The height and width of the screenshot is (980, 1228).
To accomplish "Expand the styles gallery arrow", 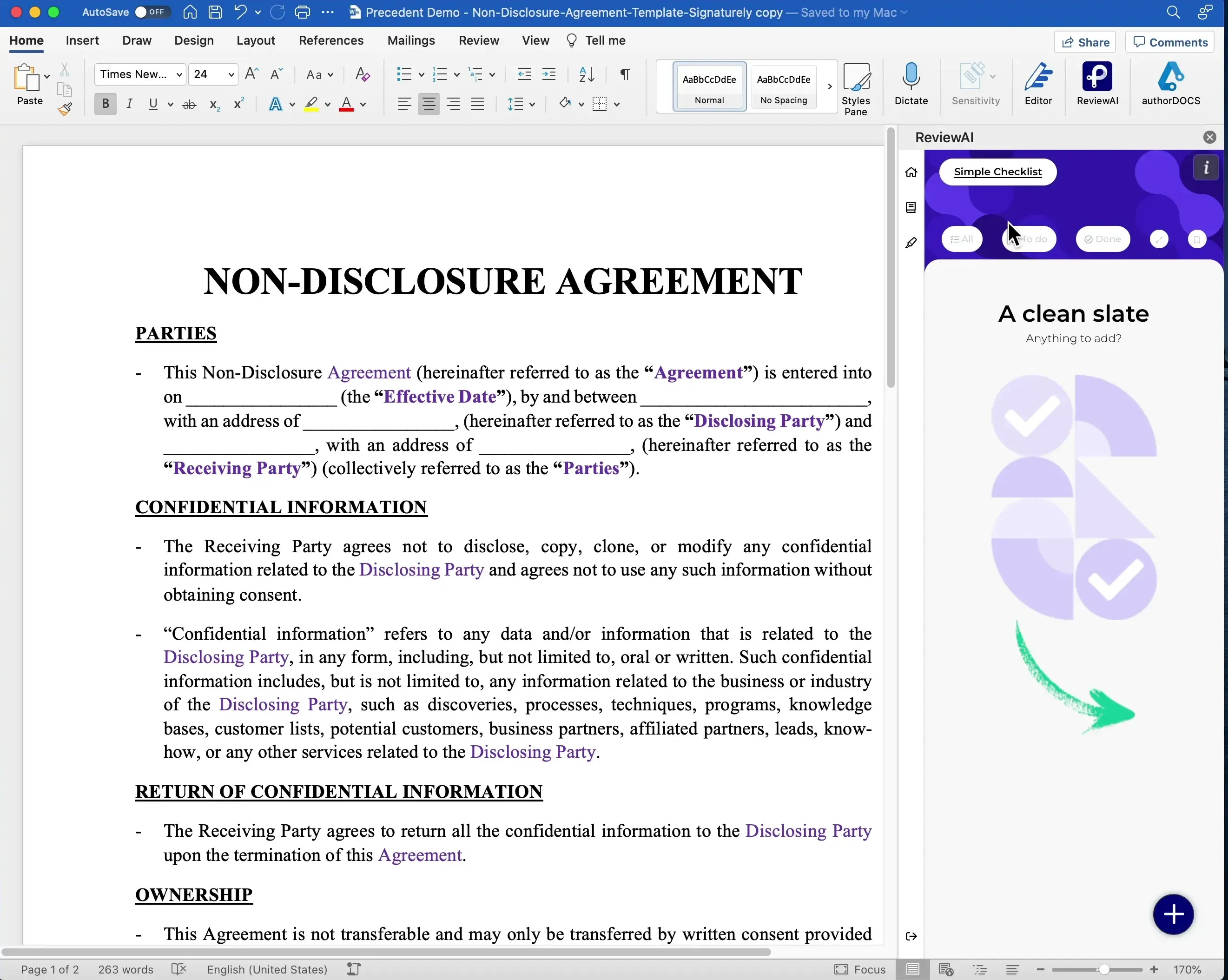I will click(x=829, y=86).
